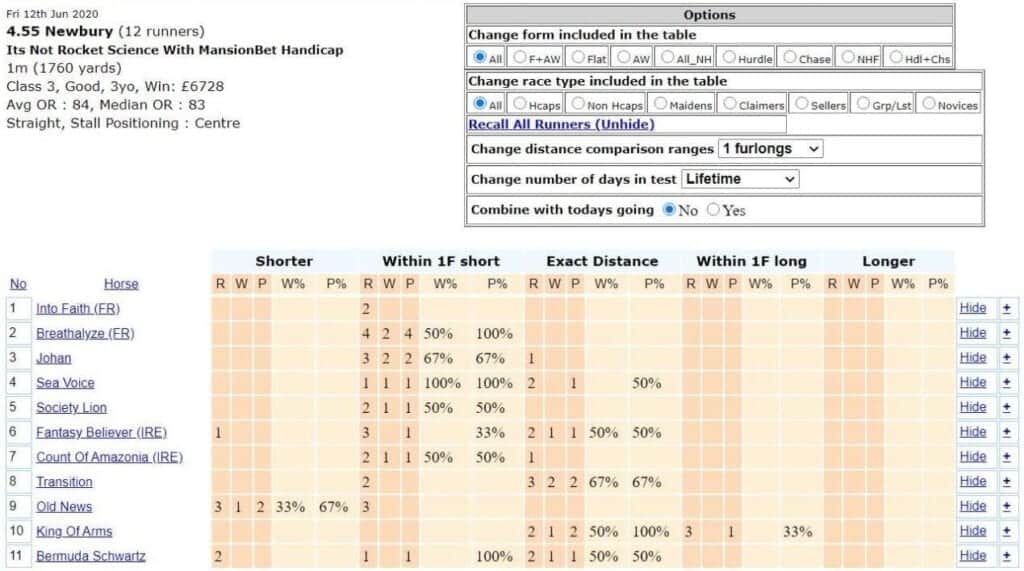Click the plus icon for Into Faith
Image resolution: width=1024 pixels, height=571 pixels.
click(1006, 308)
